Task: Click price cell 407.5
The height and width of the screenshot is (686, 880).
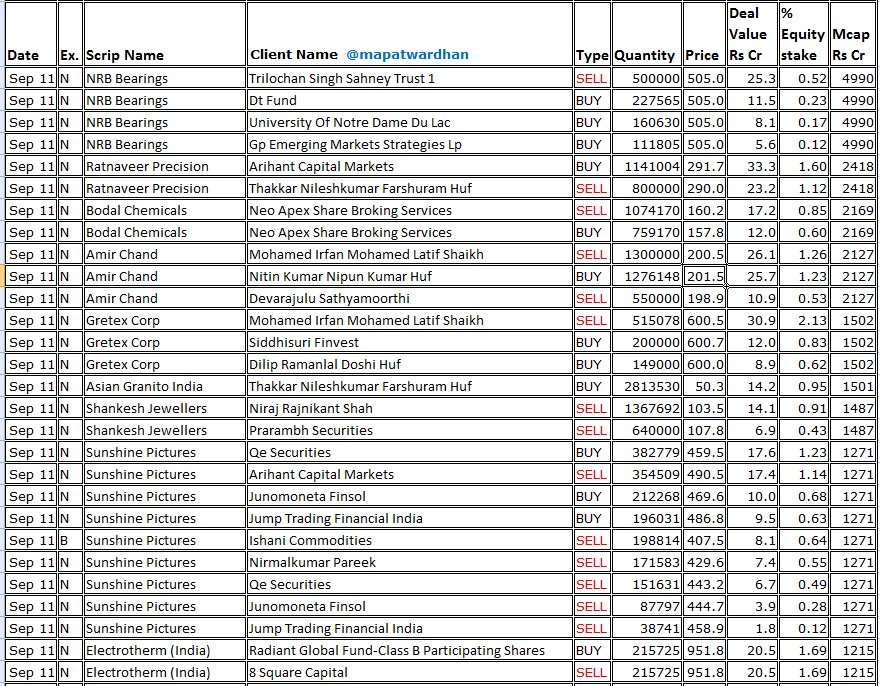Action: (704, 540)
